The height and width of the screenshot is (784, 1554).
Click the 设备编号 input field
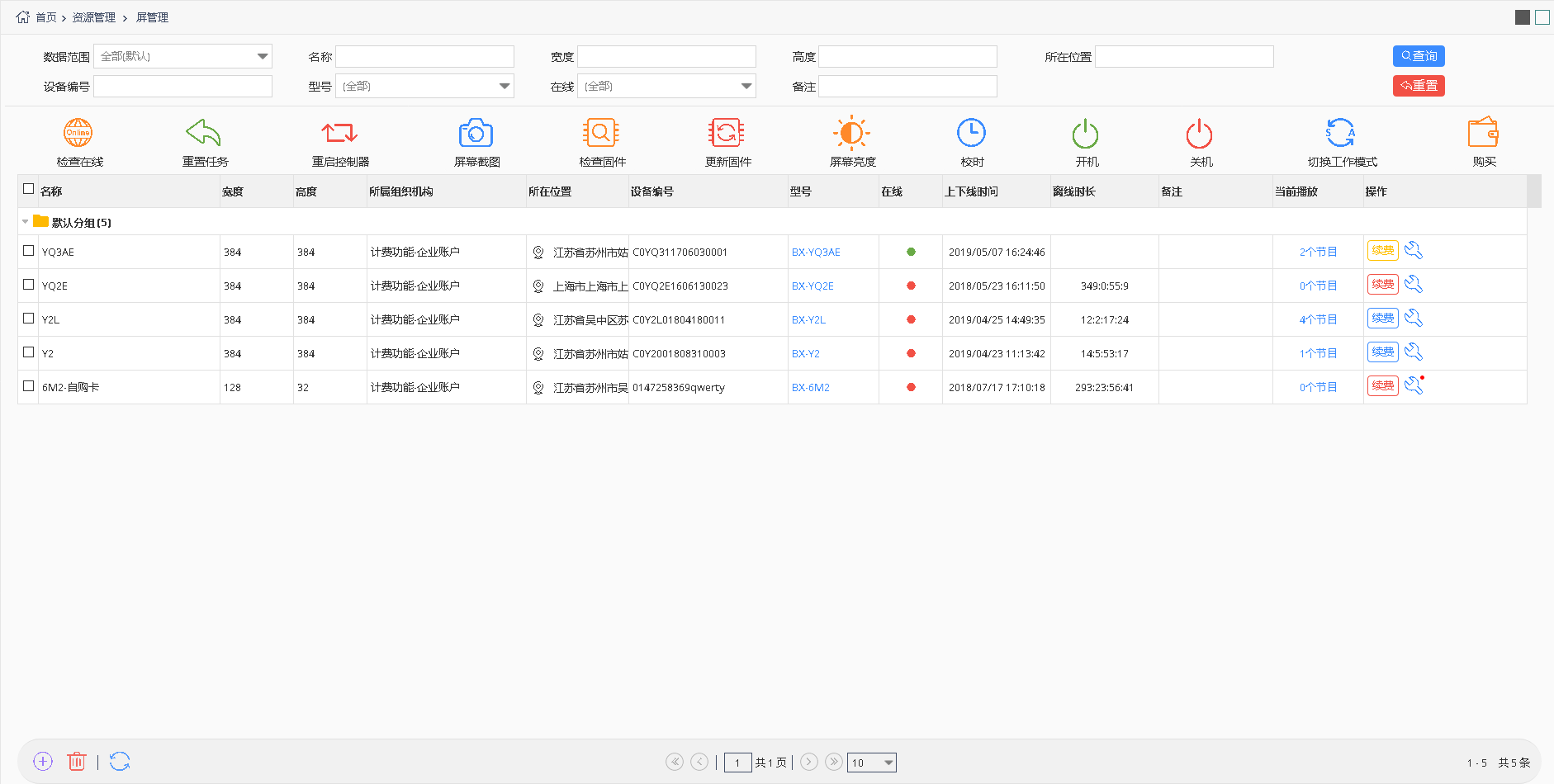click(182, 86)
